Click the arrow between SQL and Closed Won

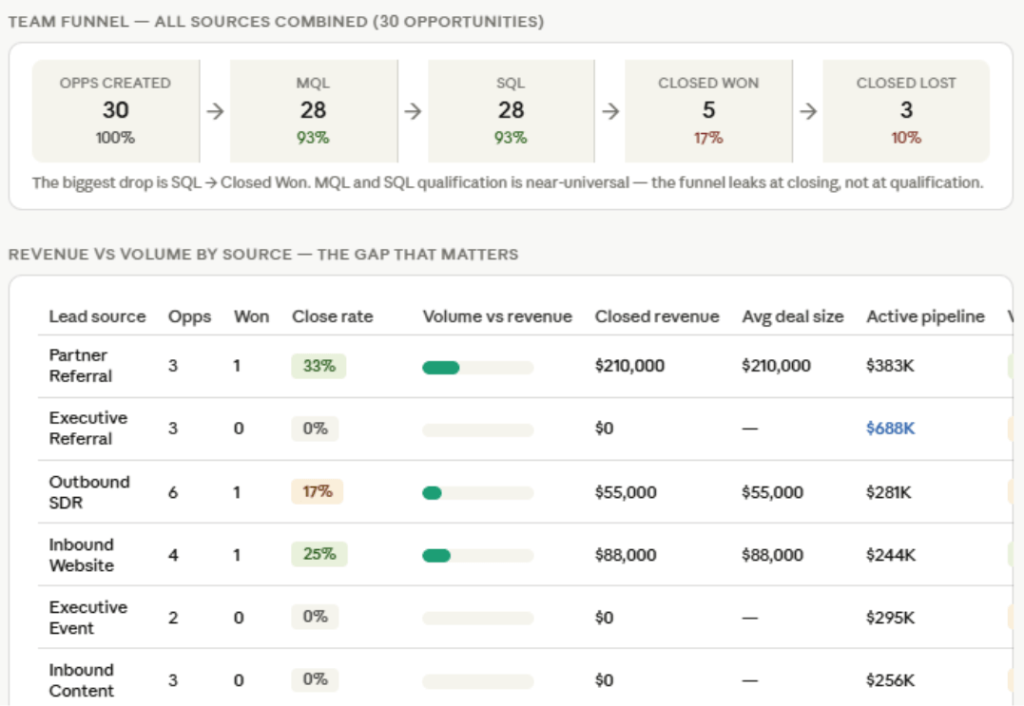pos(611,111)
